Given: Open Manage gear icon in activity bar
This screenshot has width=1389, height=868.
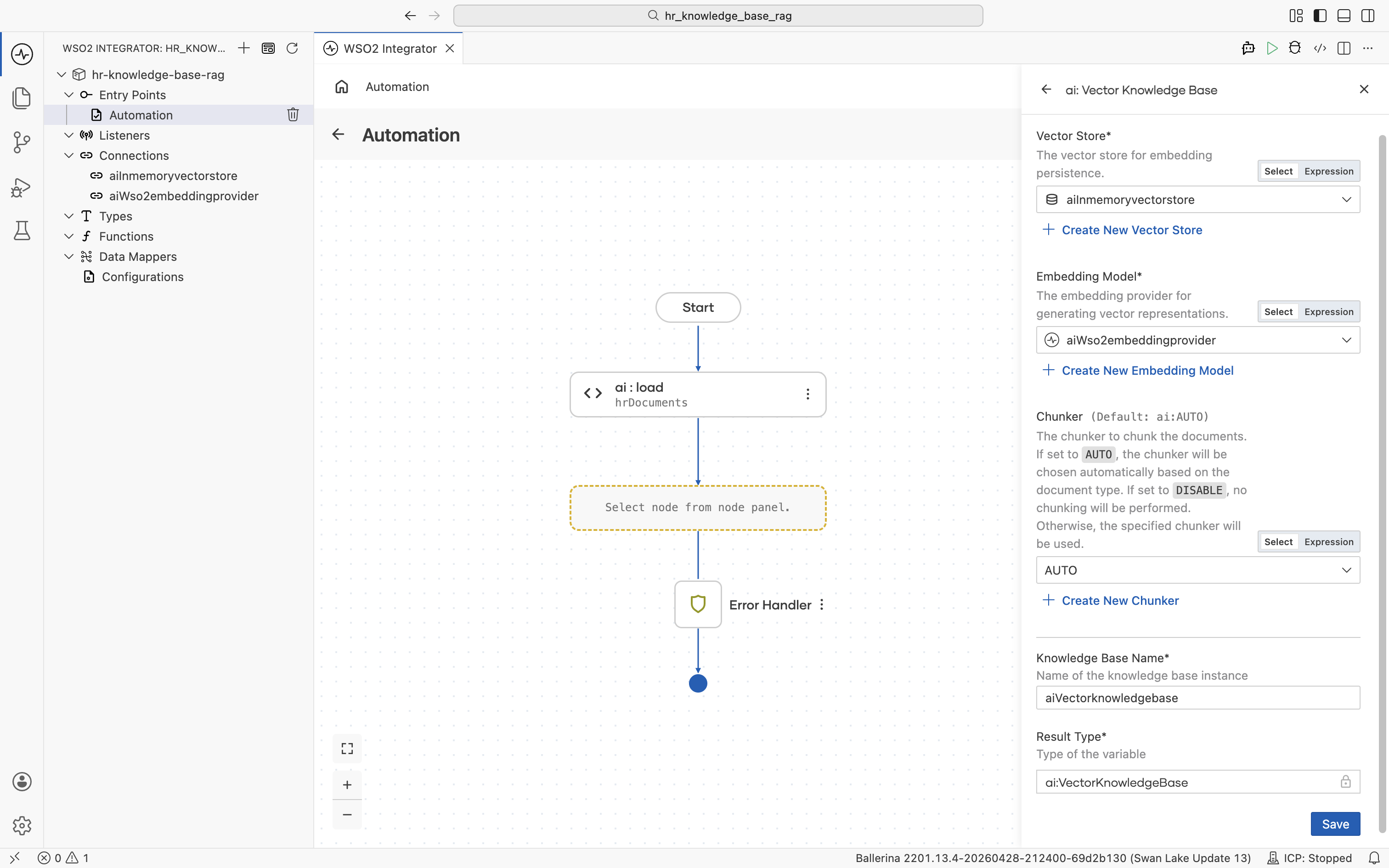Looking at the screenshot, I should click(22, 826).
